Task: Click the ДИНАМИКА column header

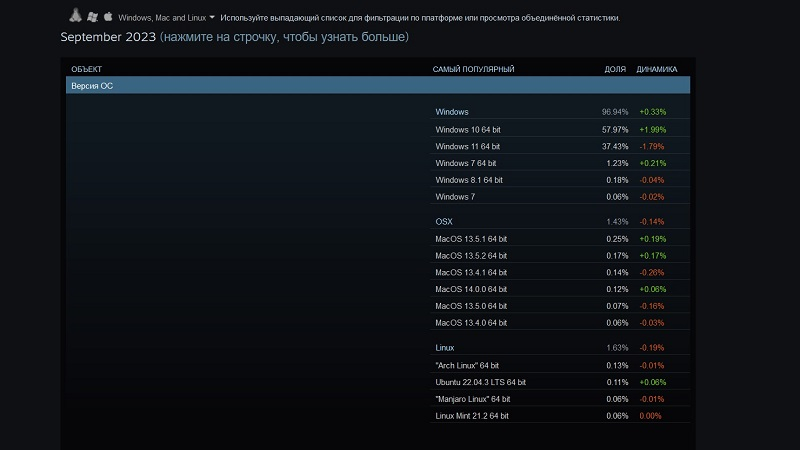Action: pos(656,69)
